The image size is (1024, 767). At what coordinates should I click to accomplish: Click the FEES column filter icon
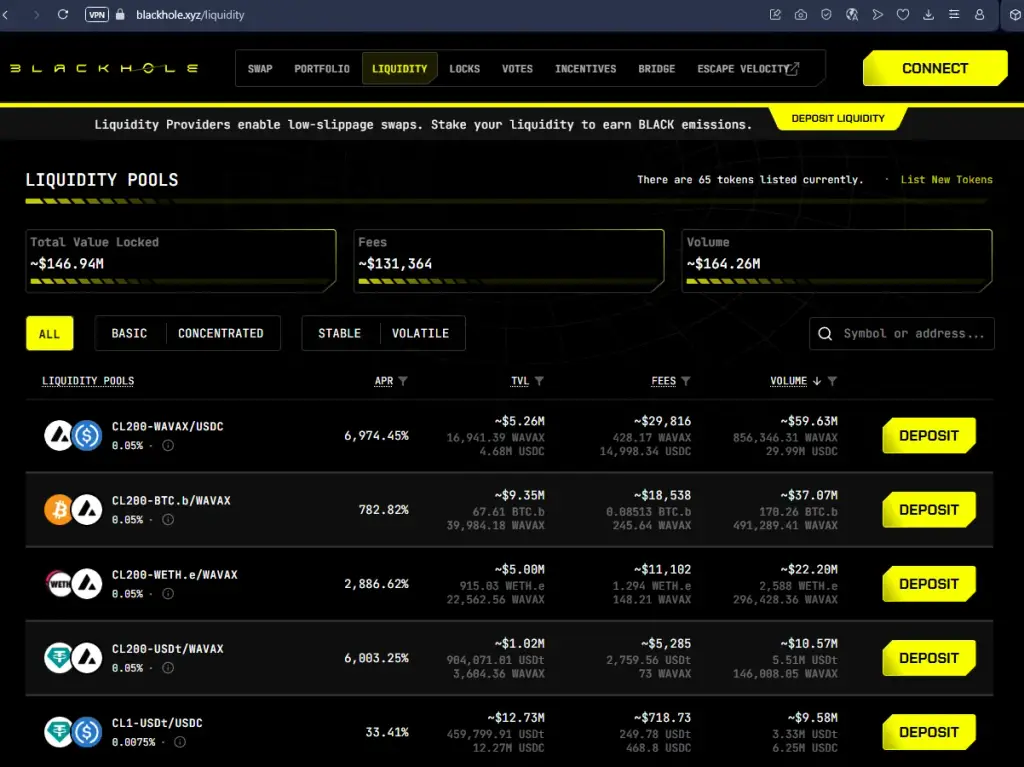(x=686, y=381)
